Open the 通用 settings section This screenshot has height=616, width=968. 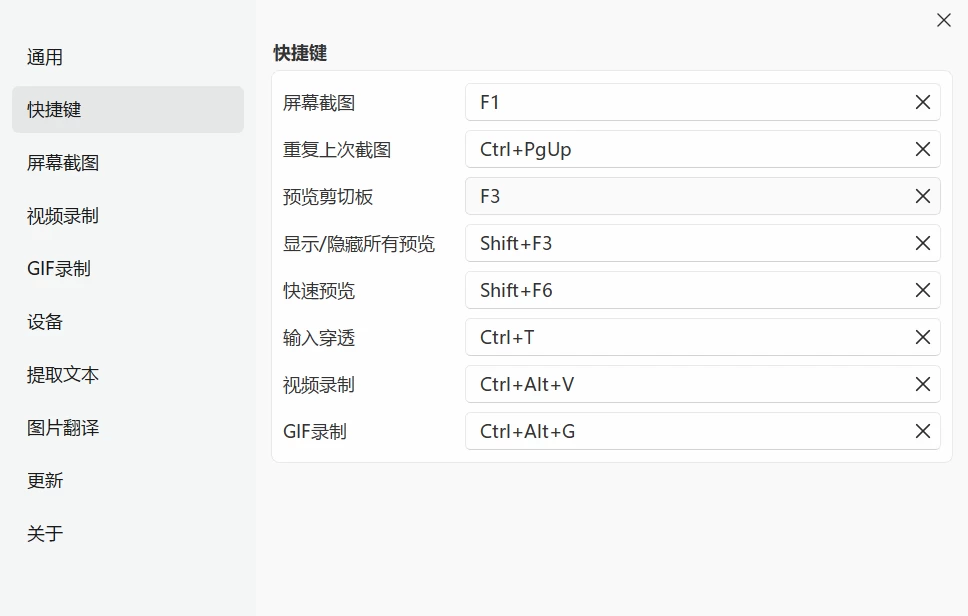click(45, 57)
